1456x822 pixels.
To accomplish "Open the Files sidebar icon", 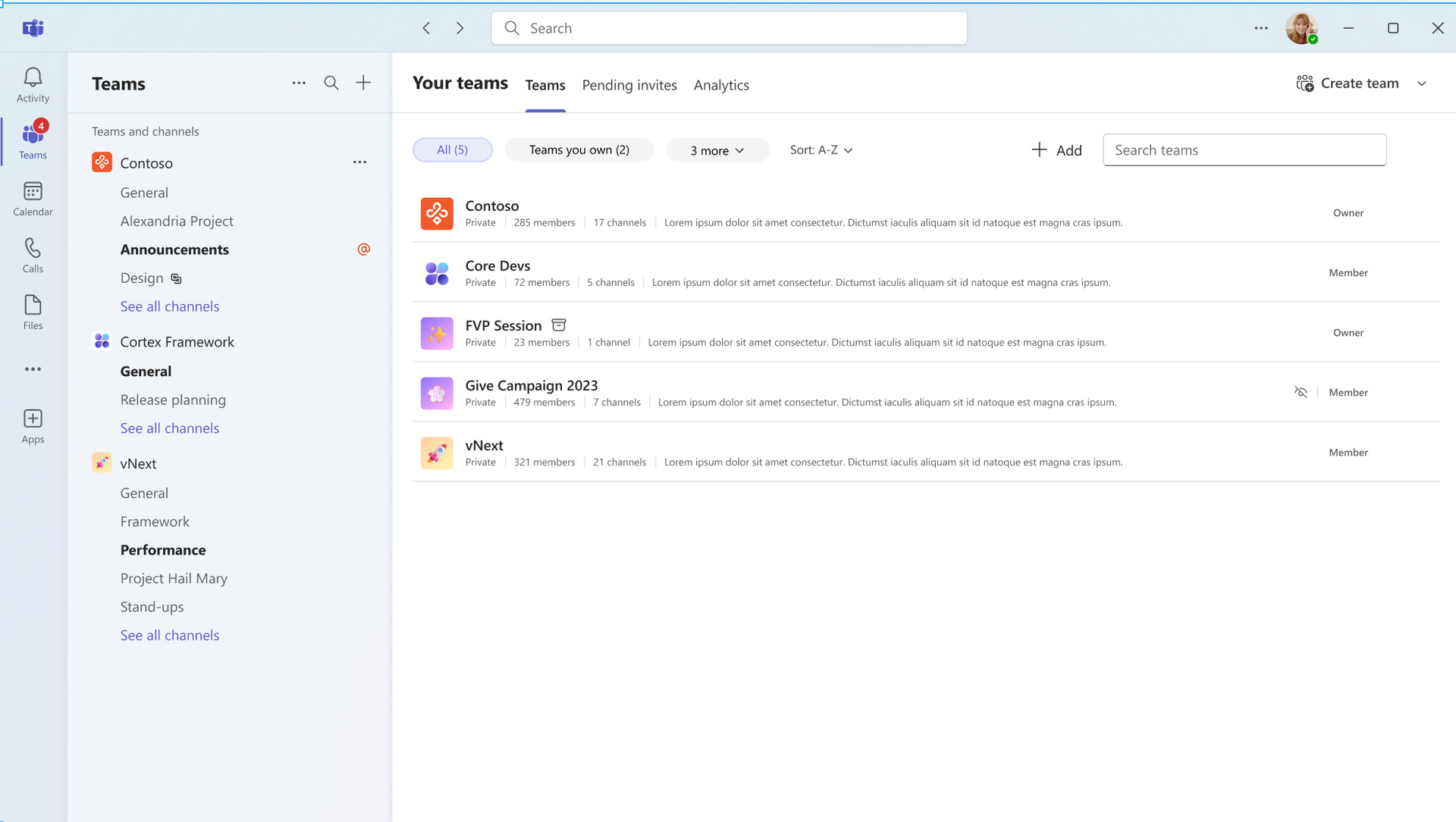I will point(33,312).
